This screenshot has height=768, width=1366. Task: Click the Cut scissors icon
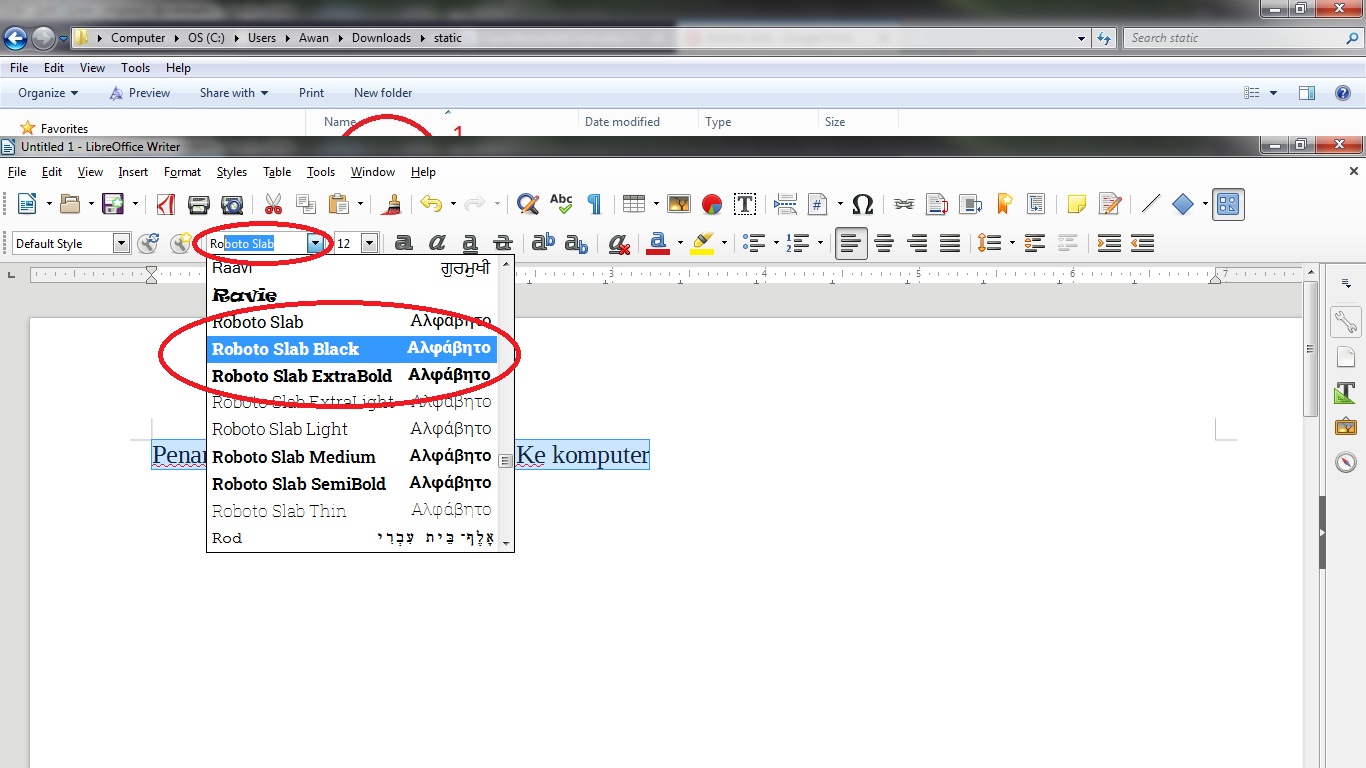273,204
